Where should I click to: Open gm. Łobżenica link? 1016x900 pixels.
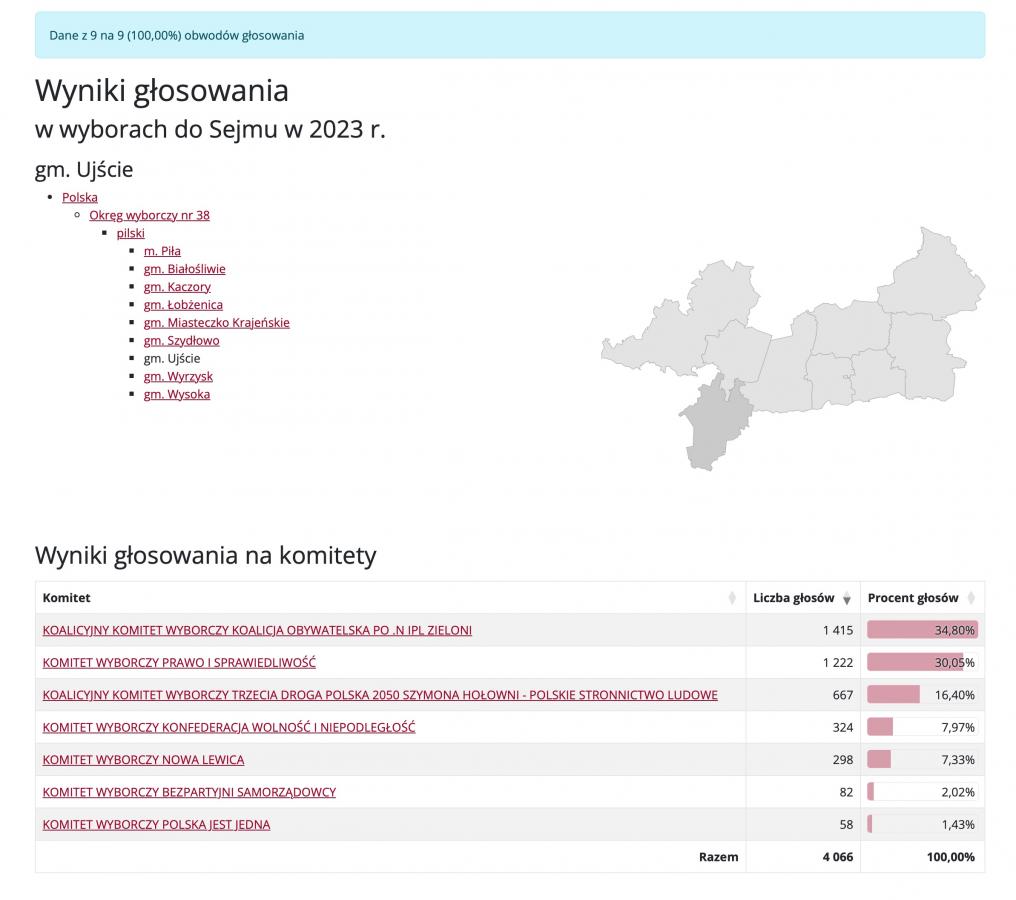click(183, 305)
